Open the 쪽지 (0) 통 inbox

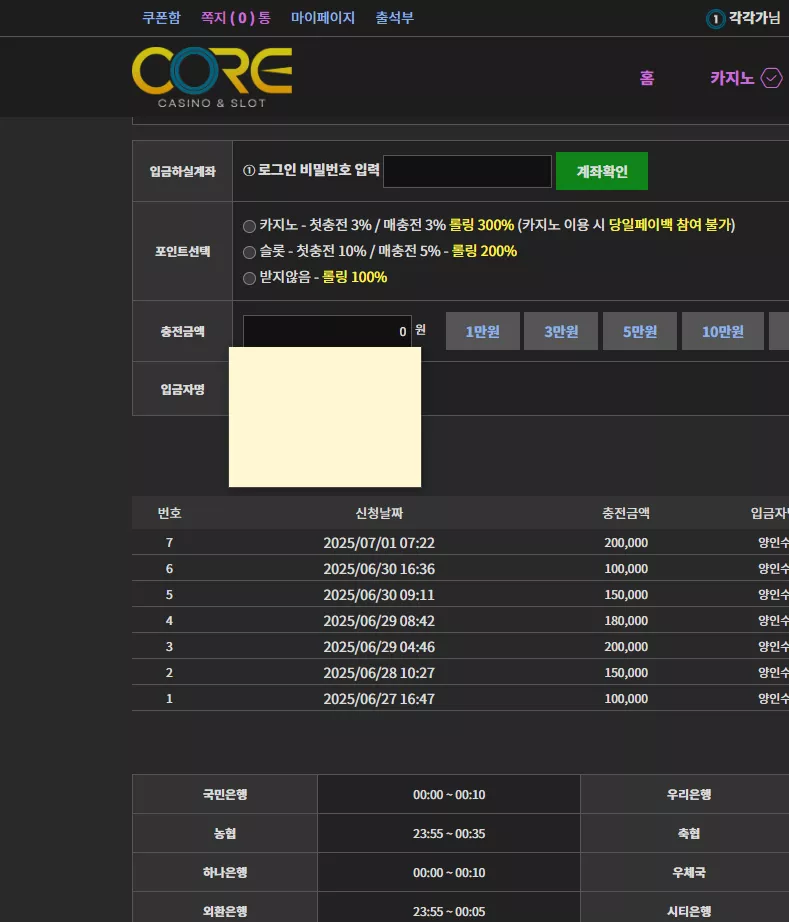point(236,18)
